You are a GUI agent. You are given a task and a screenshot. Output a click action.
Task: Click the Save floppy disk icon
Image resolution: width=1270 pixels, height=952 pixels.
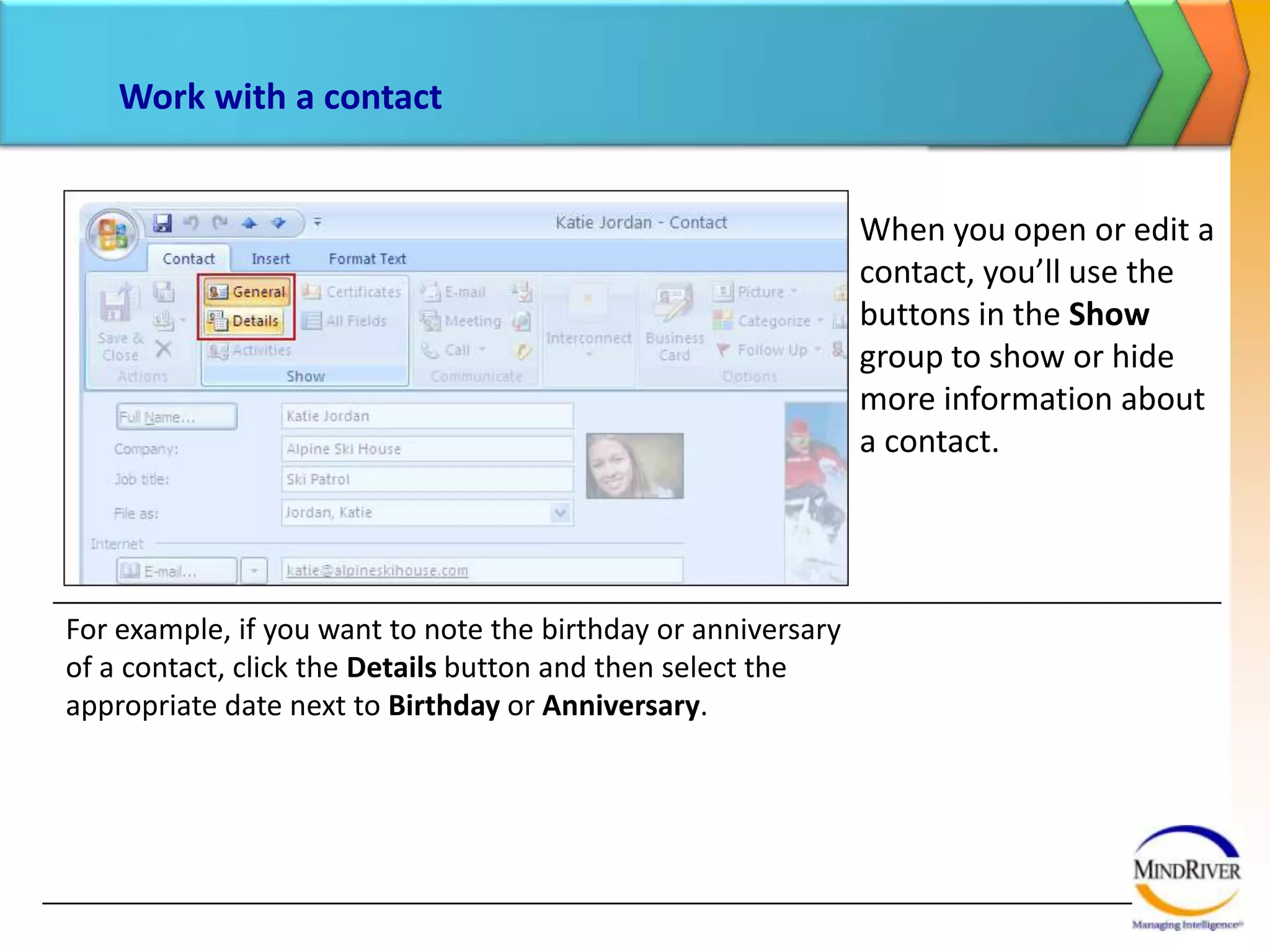[162, 223]
